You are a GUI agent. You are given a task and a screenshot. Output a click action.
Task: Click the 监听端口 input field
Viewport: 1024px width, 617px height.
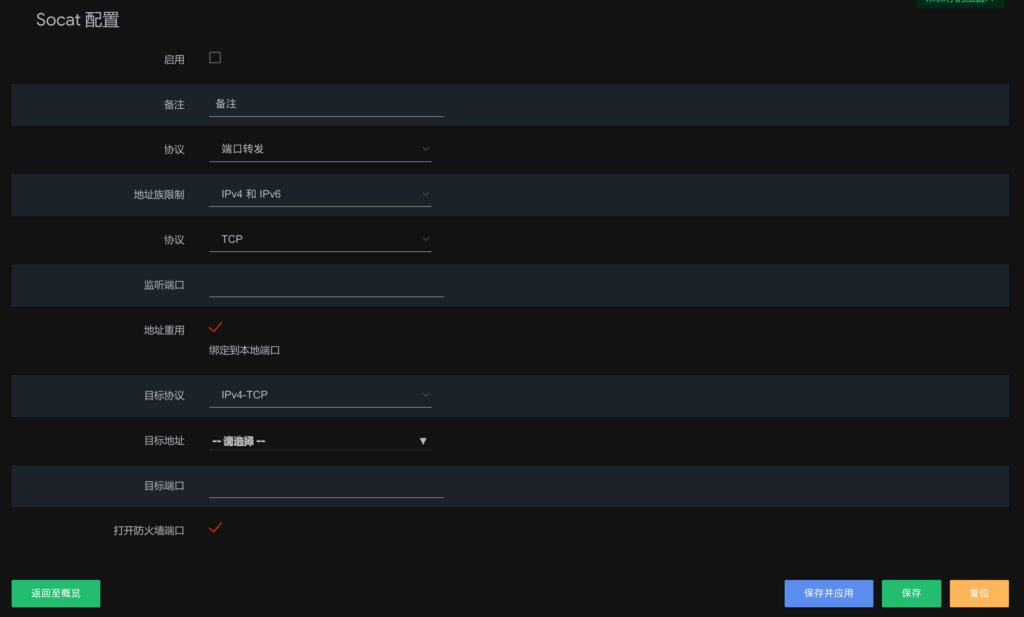click(x=327, y=285)
